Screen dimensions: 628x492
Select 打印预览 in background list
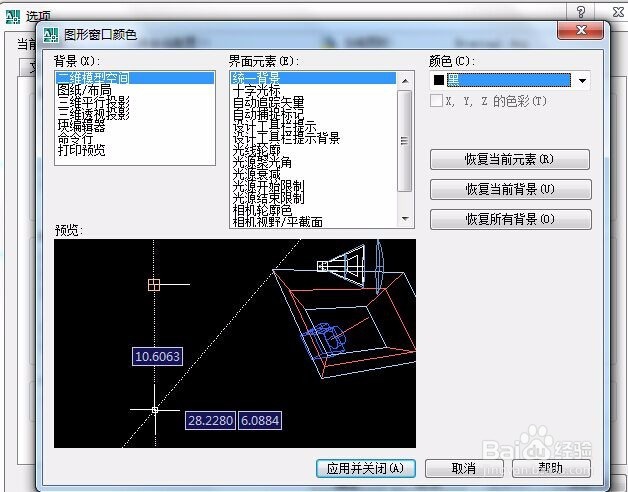click(x=81, y=150)
